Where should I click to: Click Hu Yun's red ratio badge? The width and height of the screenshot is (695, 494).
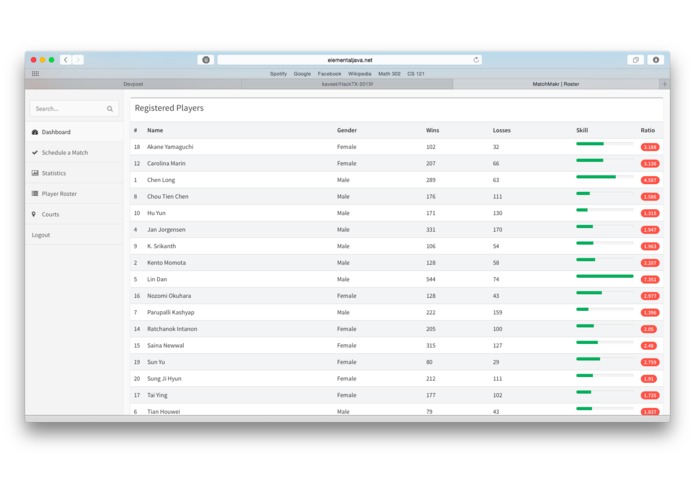pyautogui.click(x=650, y=213)
